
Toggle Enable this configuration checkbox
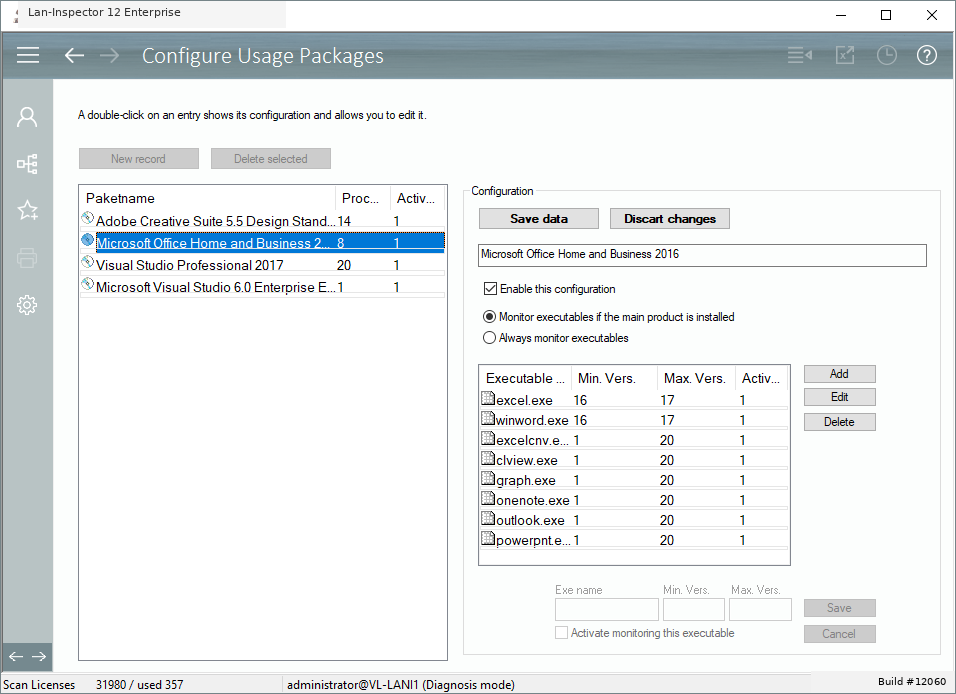click(490, 288)
